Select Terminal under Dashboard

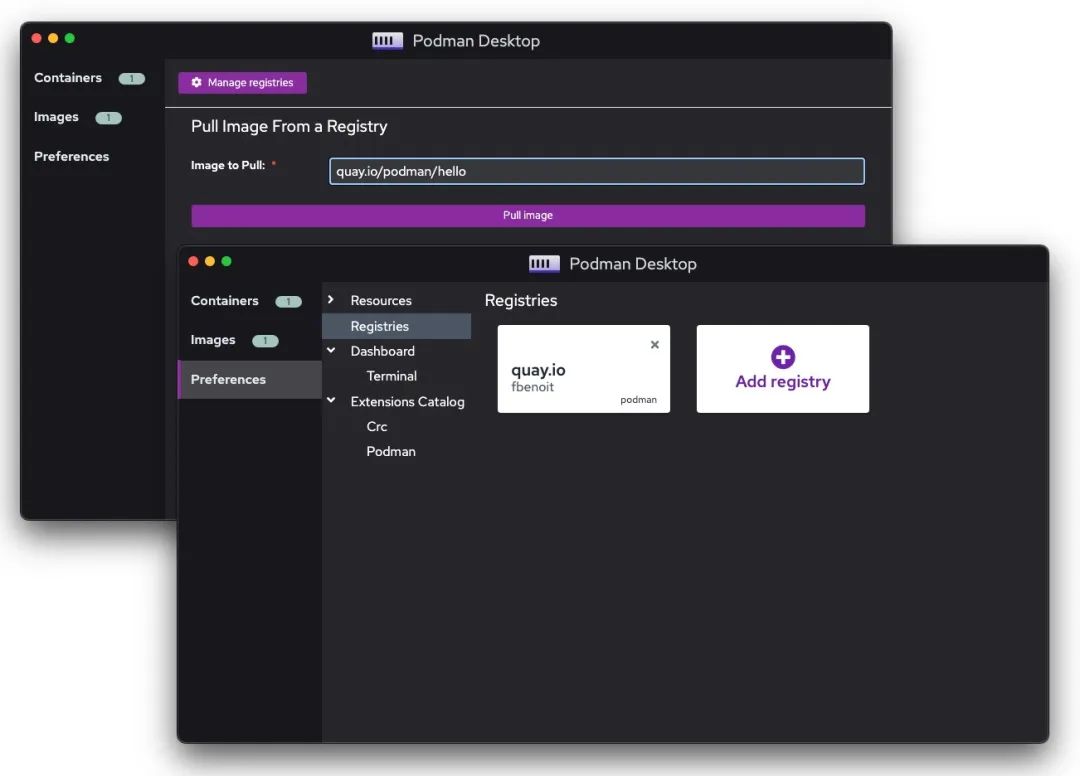click(x=391, y=376)
